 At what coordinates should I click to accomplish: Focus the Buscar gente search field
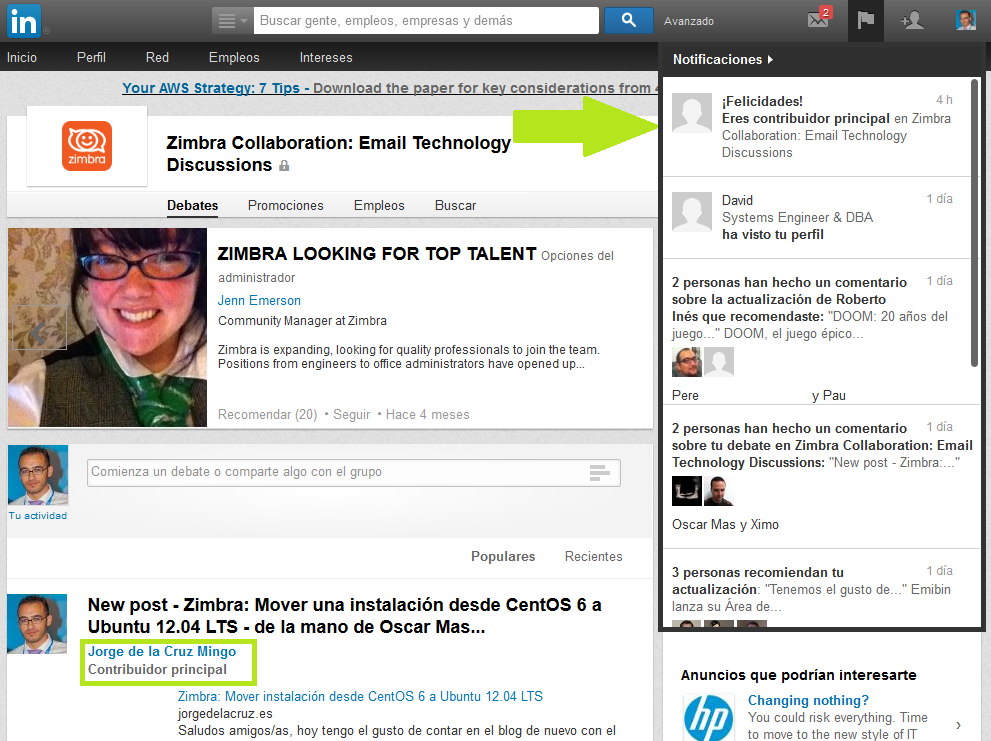(426, 21)
